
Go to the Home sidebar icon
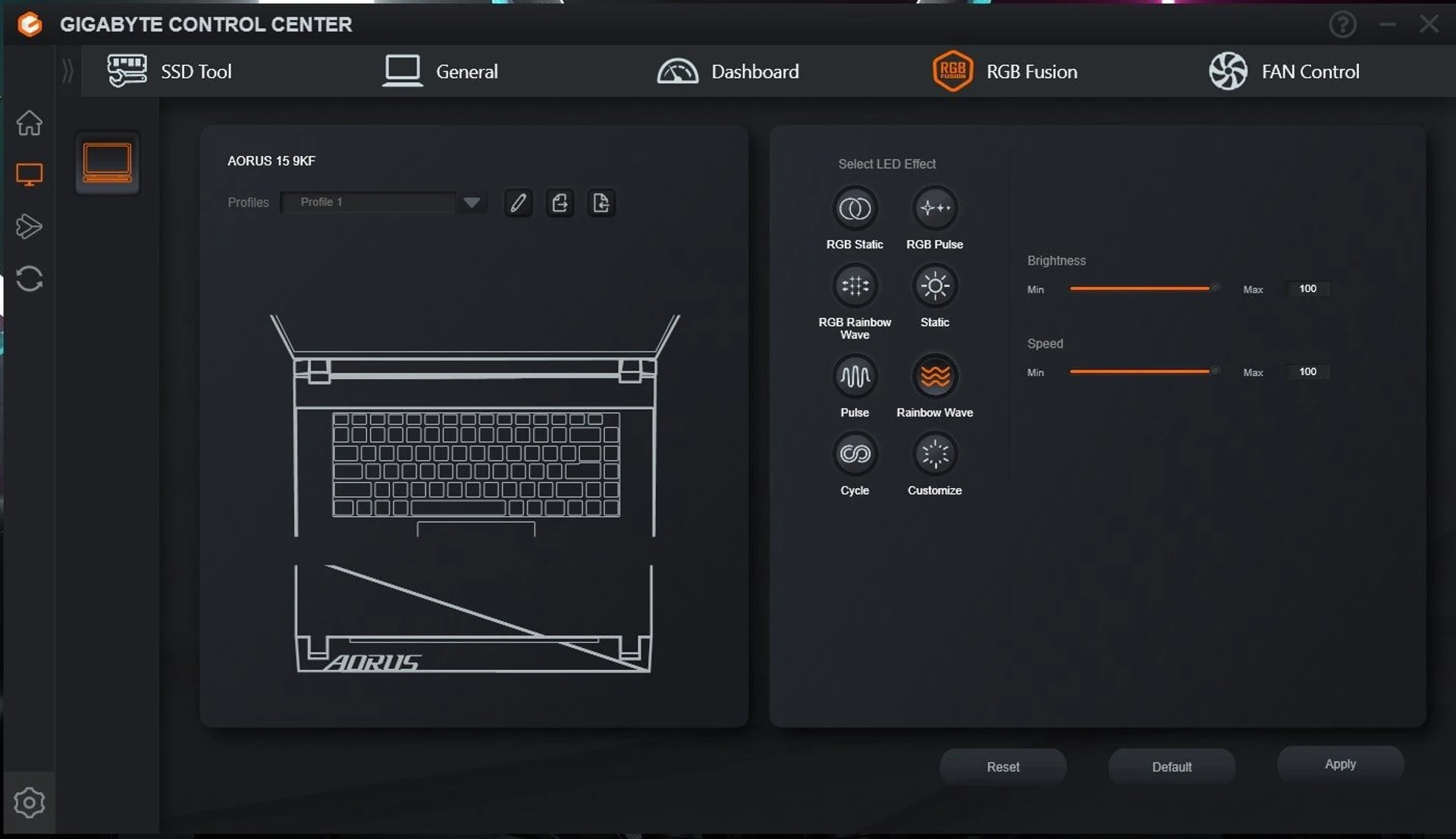pyautogui.click(x=29, y=123)
